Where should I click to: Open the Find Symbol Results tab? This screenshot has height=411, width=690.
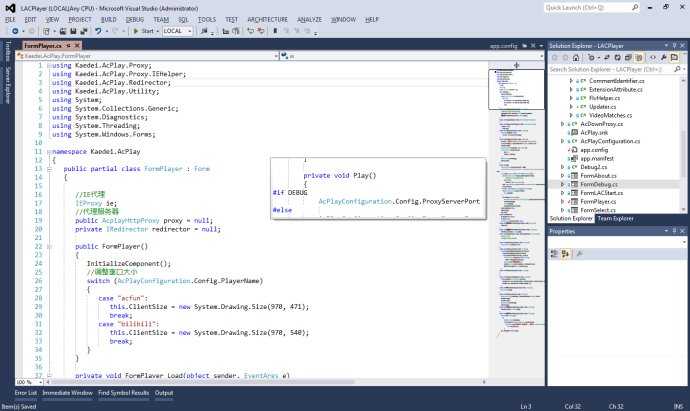click(x=123, y=393)
